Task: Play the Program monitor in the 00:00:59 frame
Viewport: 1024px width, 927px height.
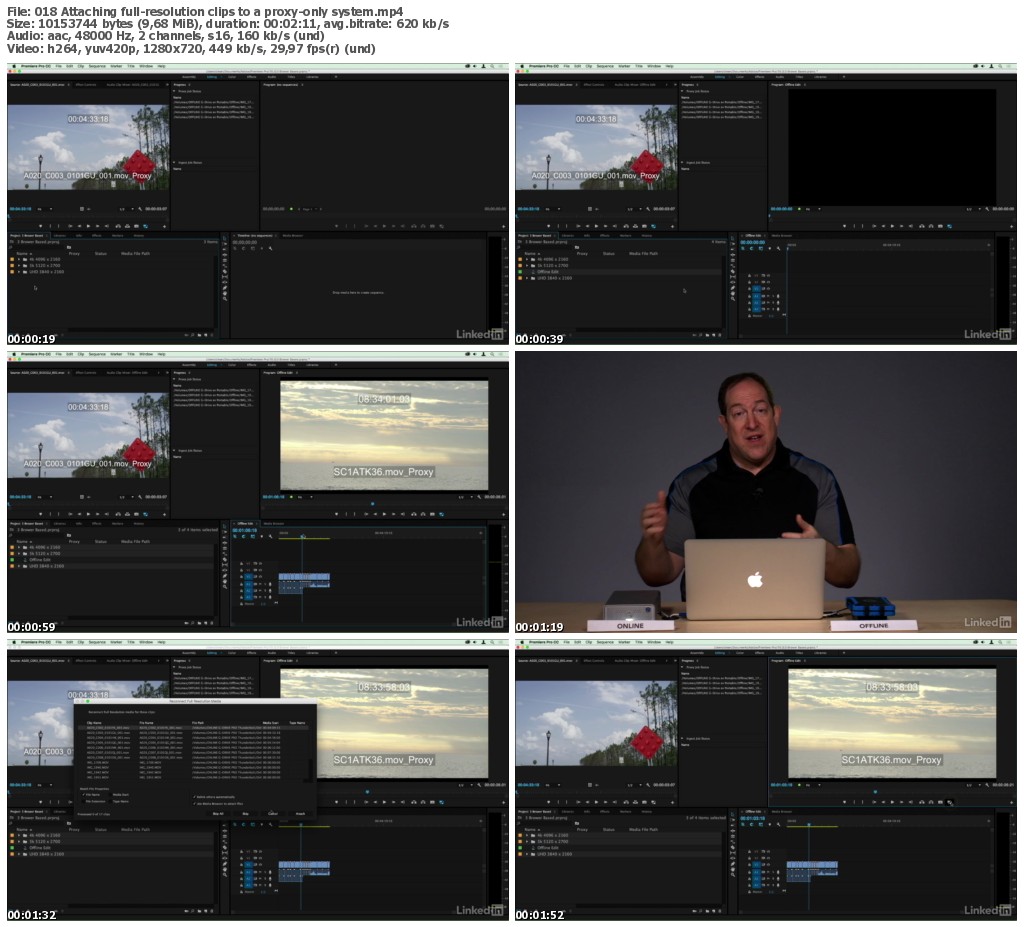Action: [x=384, y=514]
